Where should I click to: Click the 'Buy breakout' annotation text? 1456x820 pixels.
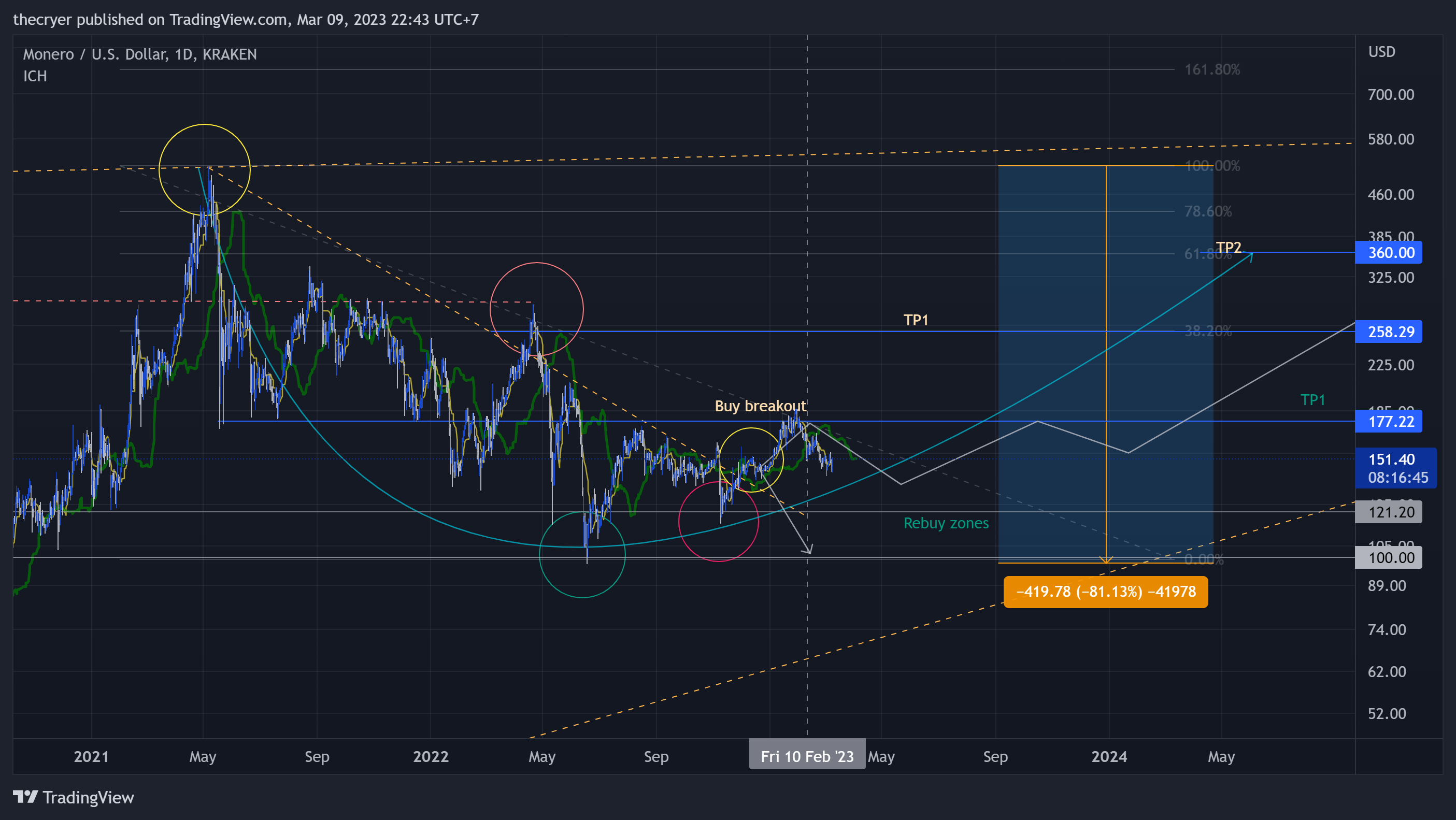760,406
